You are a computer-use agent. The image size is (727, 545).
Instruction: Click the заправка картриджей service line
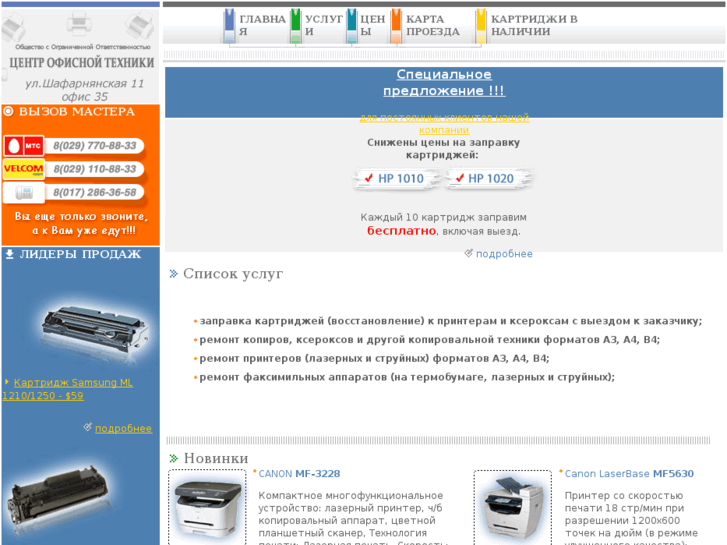coord(451,321)
